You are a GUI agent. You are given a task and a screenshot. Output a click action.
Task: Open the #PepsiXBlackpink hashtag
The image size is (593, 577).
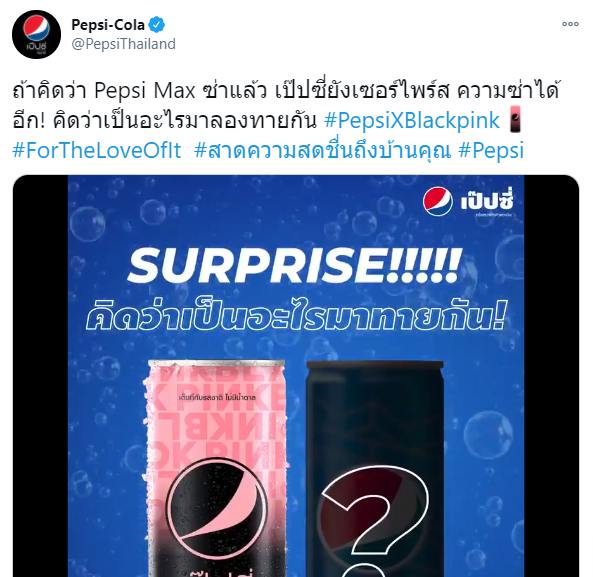click(412, 121)
